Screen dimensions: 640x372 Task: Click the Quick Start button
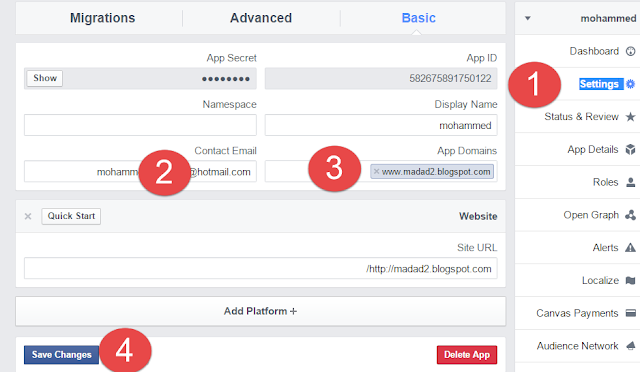tap(71, 216)
